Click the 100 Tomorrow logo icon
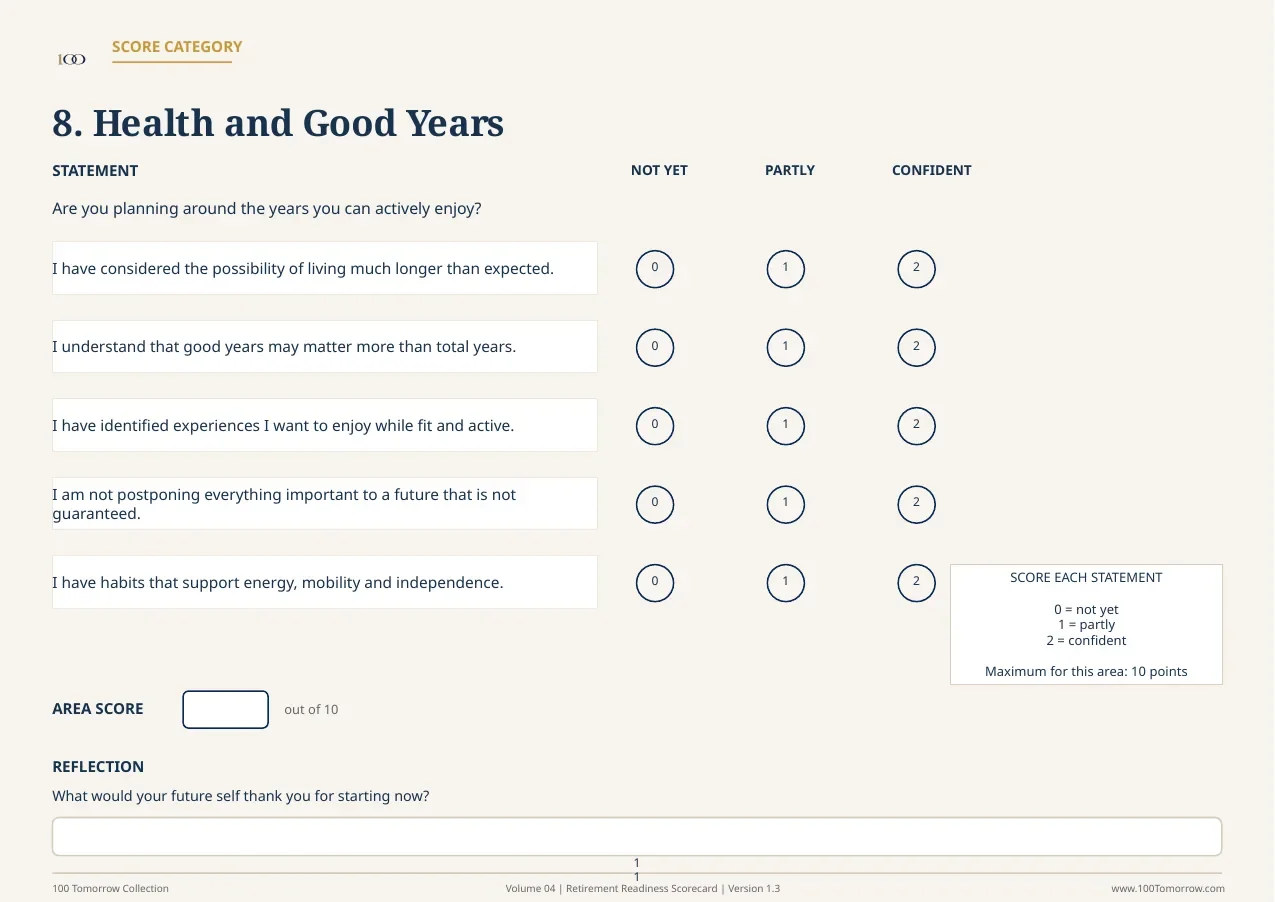 pos(72,60)
